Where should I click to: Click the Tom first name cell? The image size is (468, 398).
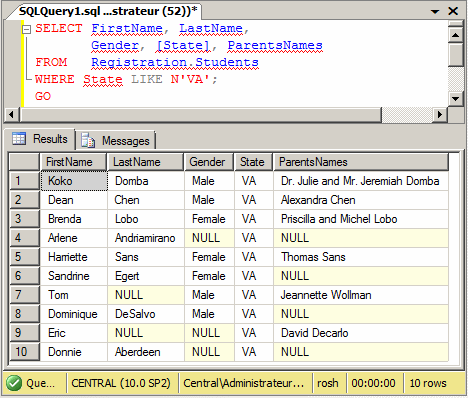coord(74,295)
